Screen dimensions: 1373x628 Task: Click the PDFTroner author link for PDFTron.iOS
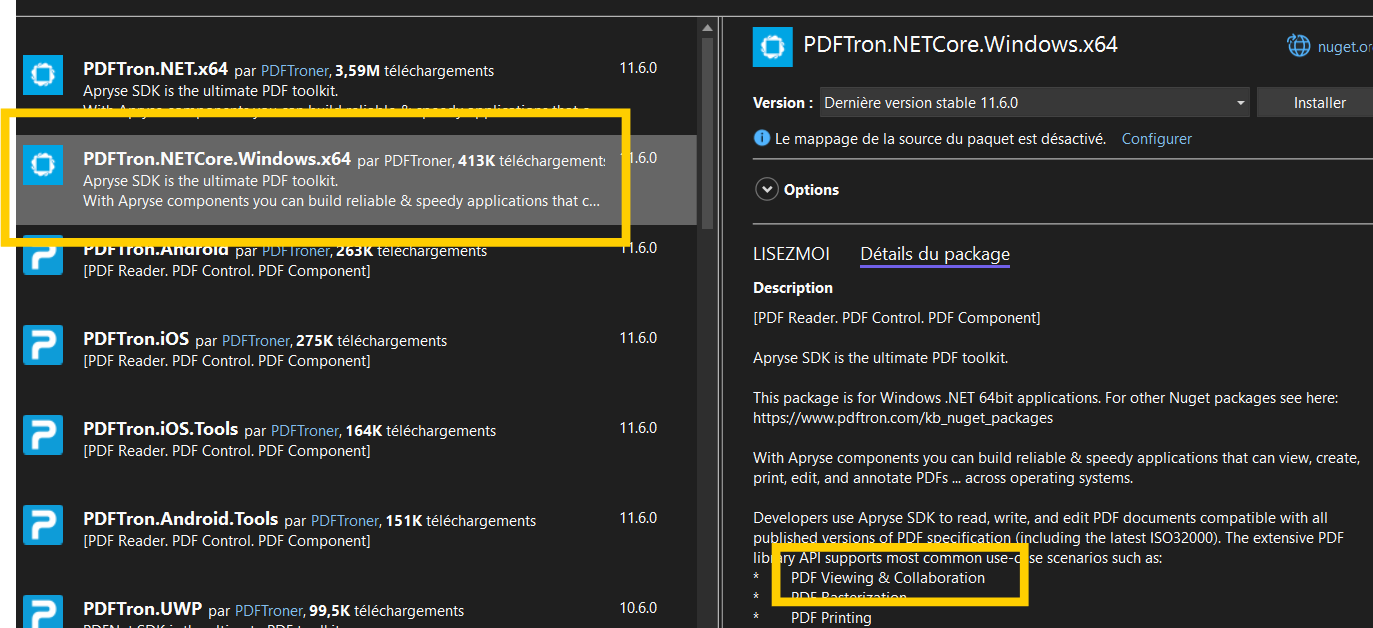click(256, 341)
